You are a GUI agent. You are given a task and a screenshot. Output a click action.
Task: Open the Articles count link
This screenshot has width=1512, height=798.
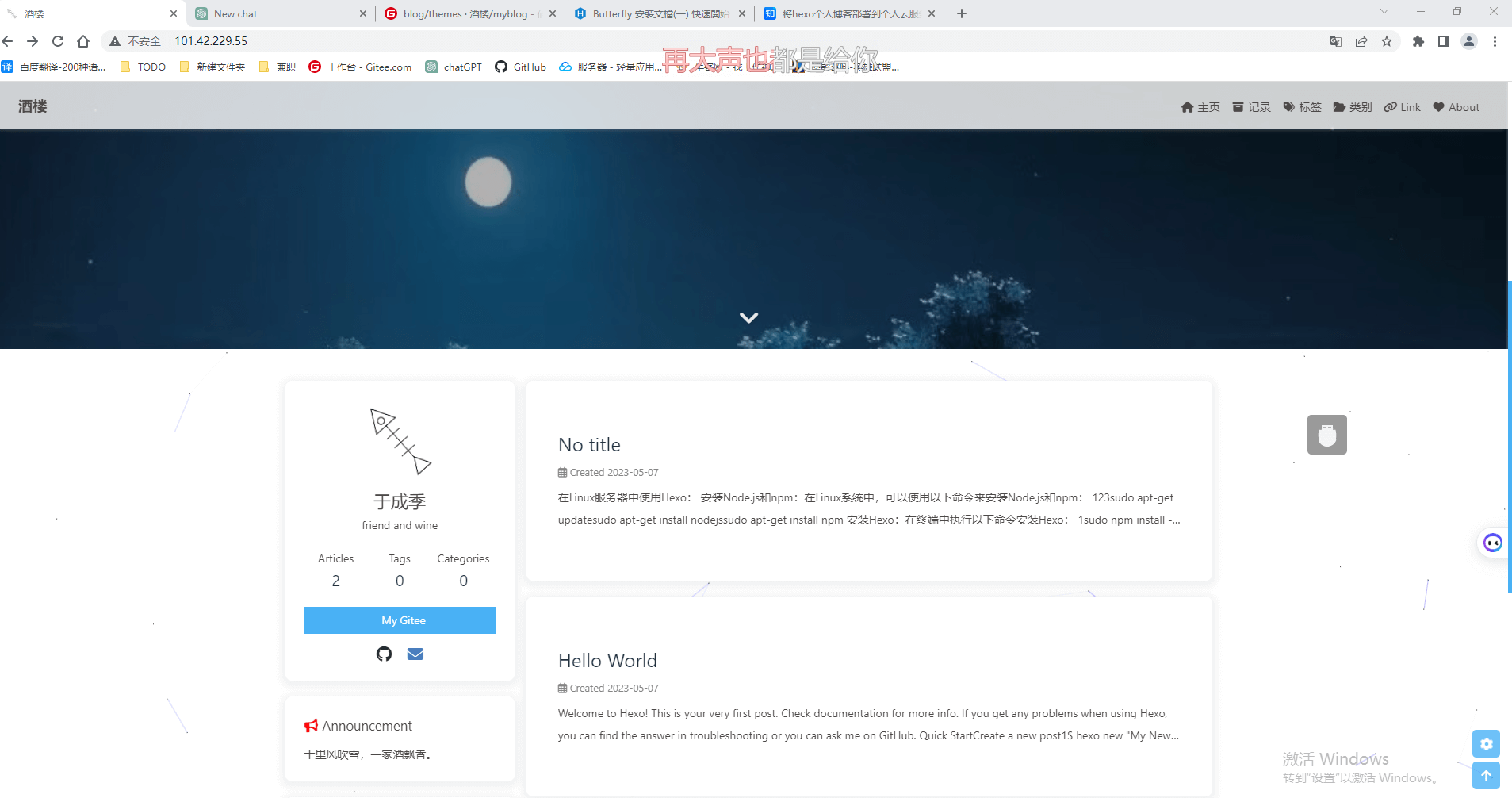coord(335,570)
